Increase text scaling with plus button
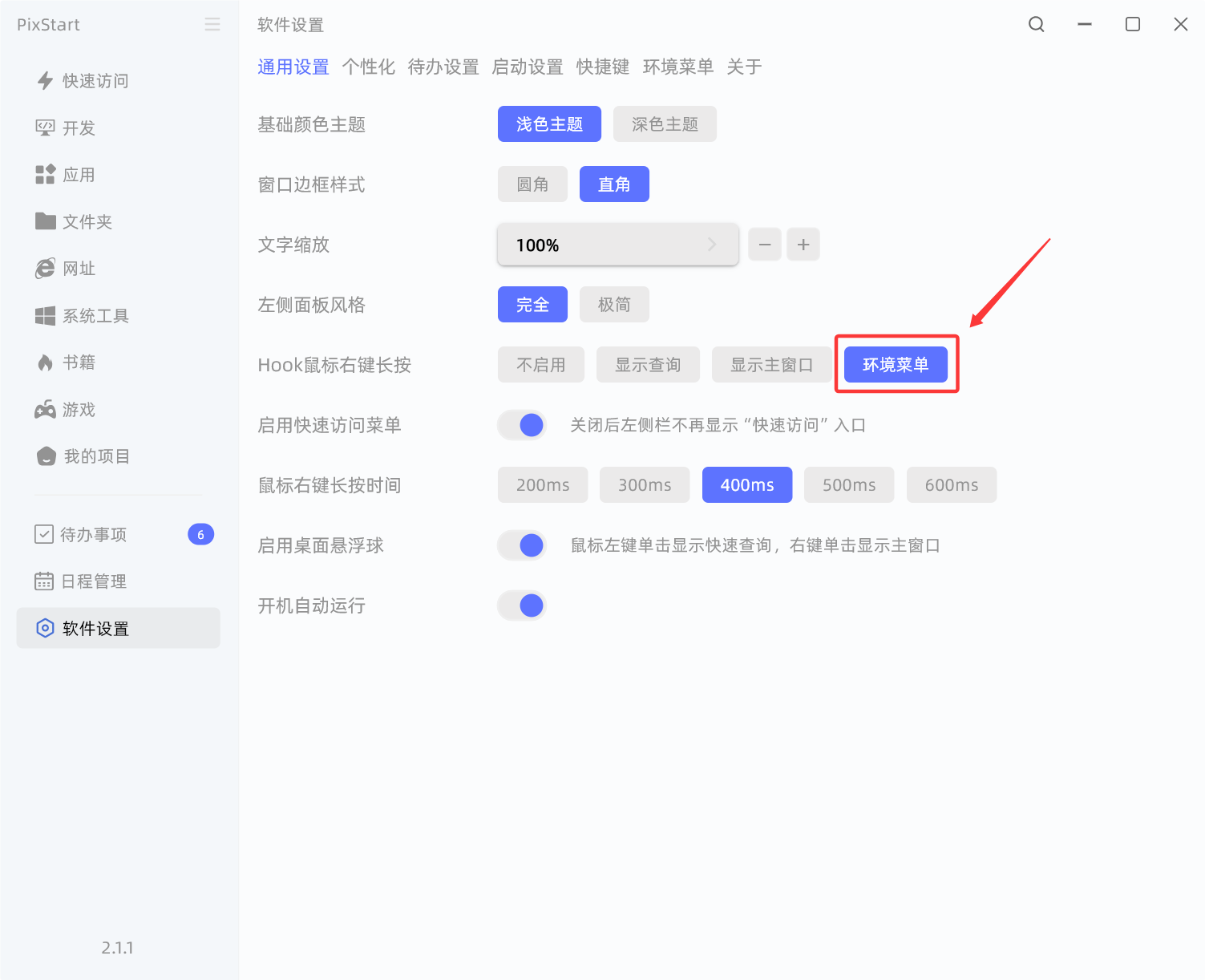Image resolution: width=1205 pixels, height=980 pixels. (803, 245)
